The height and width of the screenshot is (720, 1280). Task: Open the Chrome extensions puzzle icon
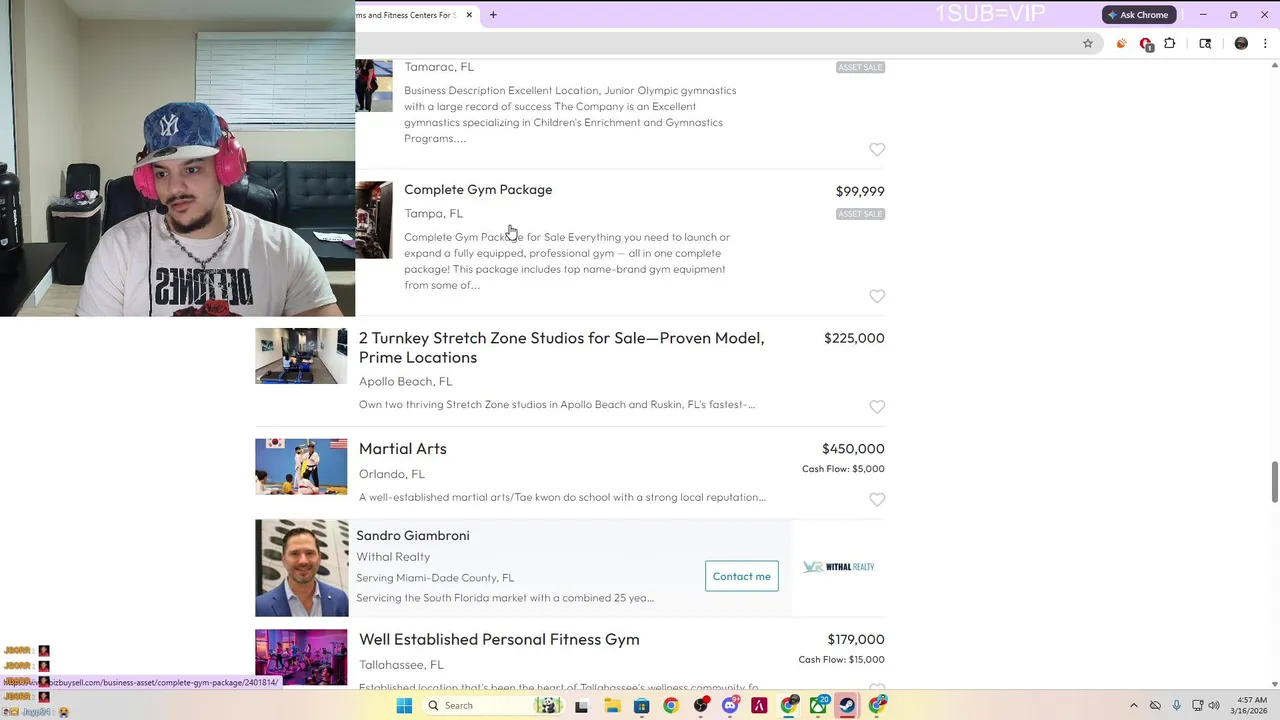[1170, 43]
